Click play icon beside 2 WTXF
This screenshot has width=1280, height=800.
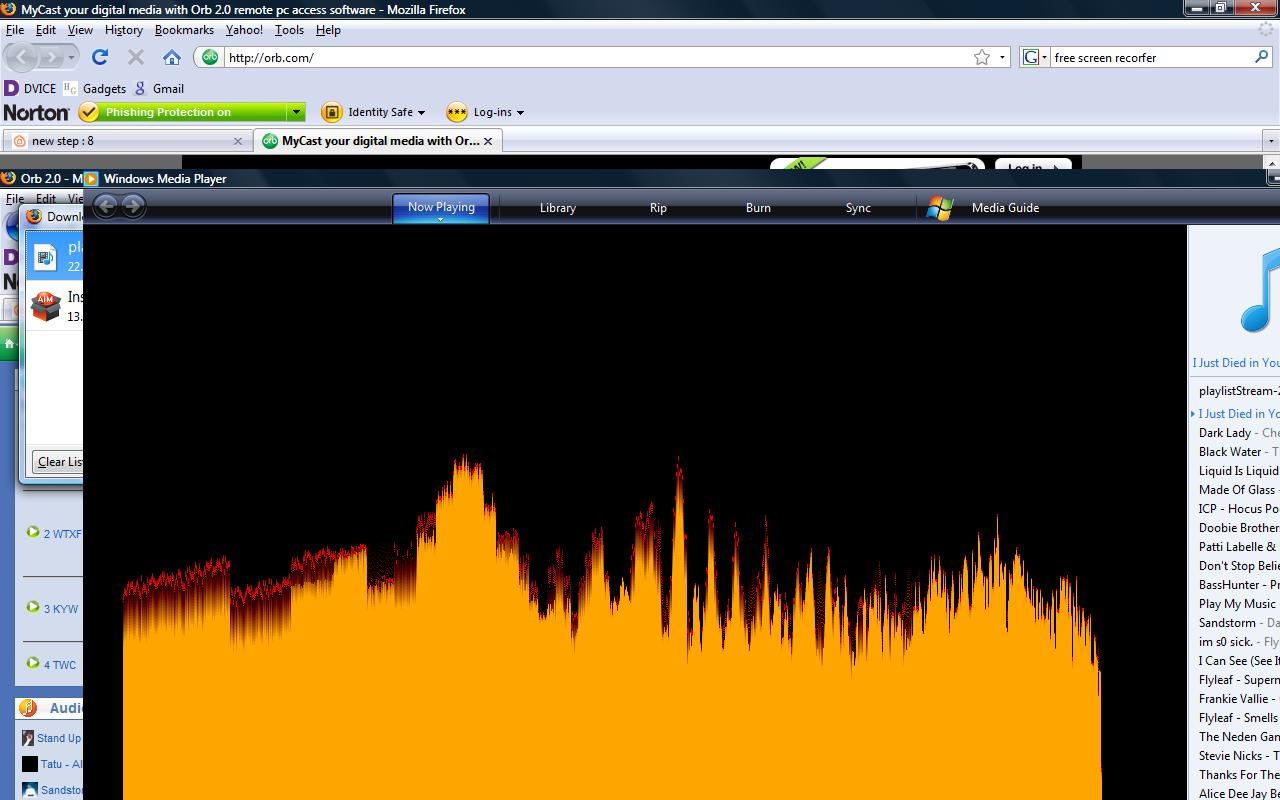click(x=33, y=532)
